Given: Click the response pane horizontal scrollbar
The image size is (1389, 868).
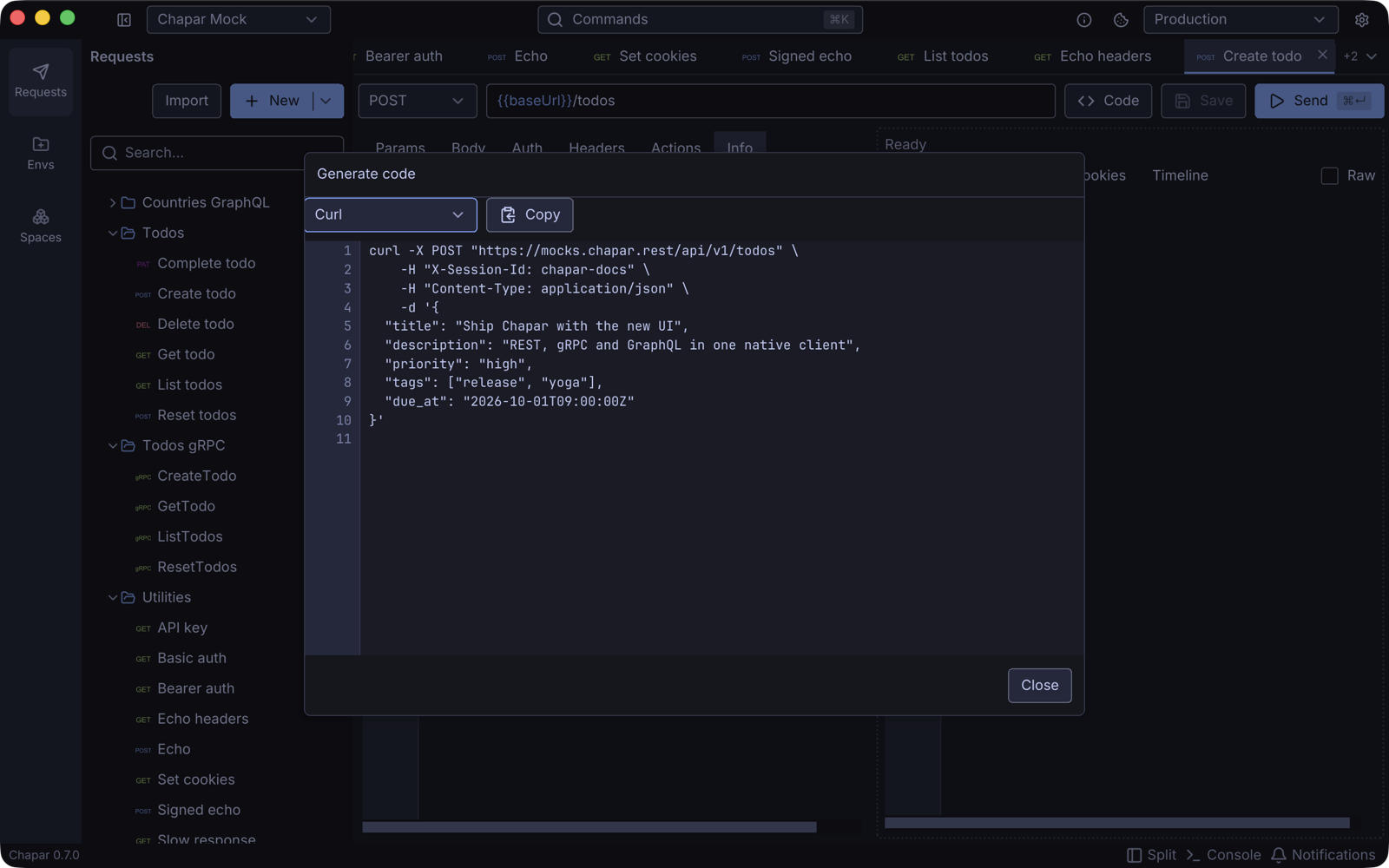Looking at the screenshot, I should pos(1116,823).
